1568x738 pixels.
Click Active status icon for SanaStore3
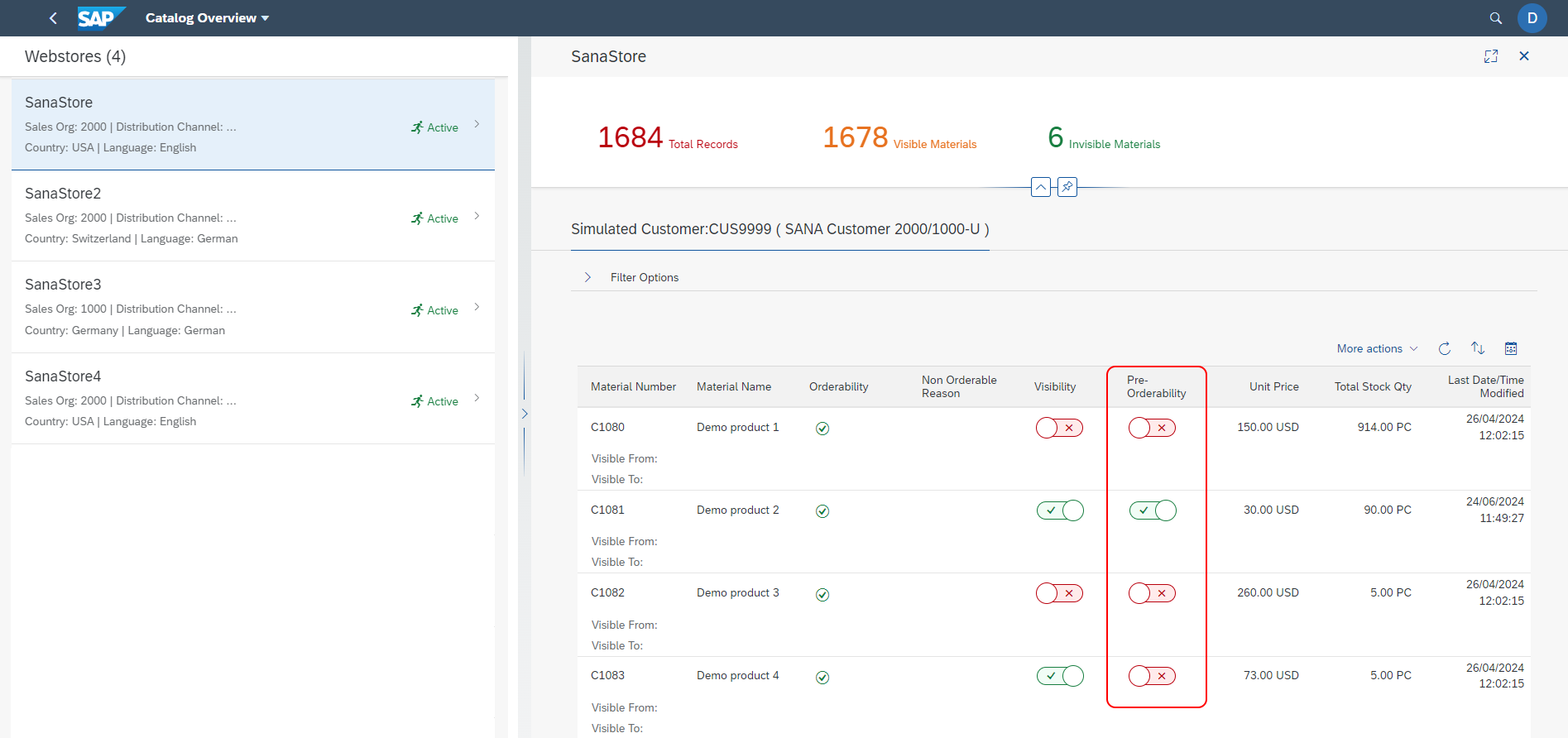[x=417, y=310]
